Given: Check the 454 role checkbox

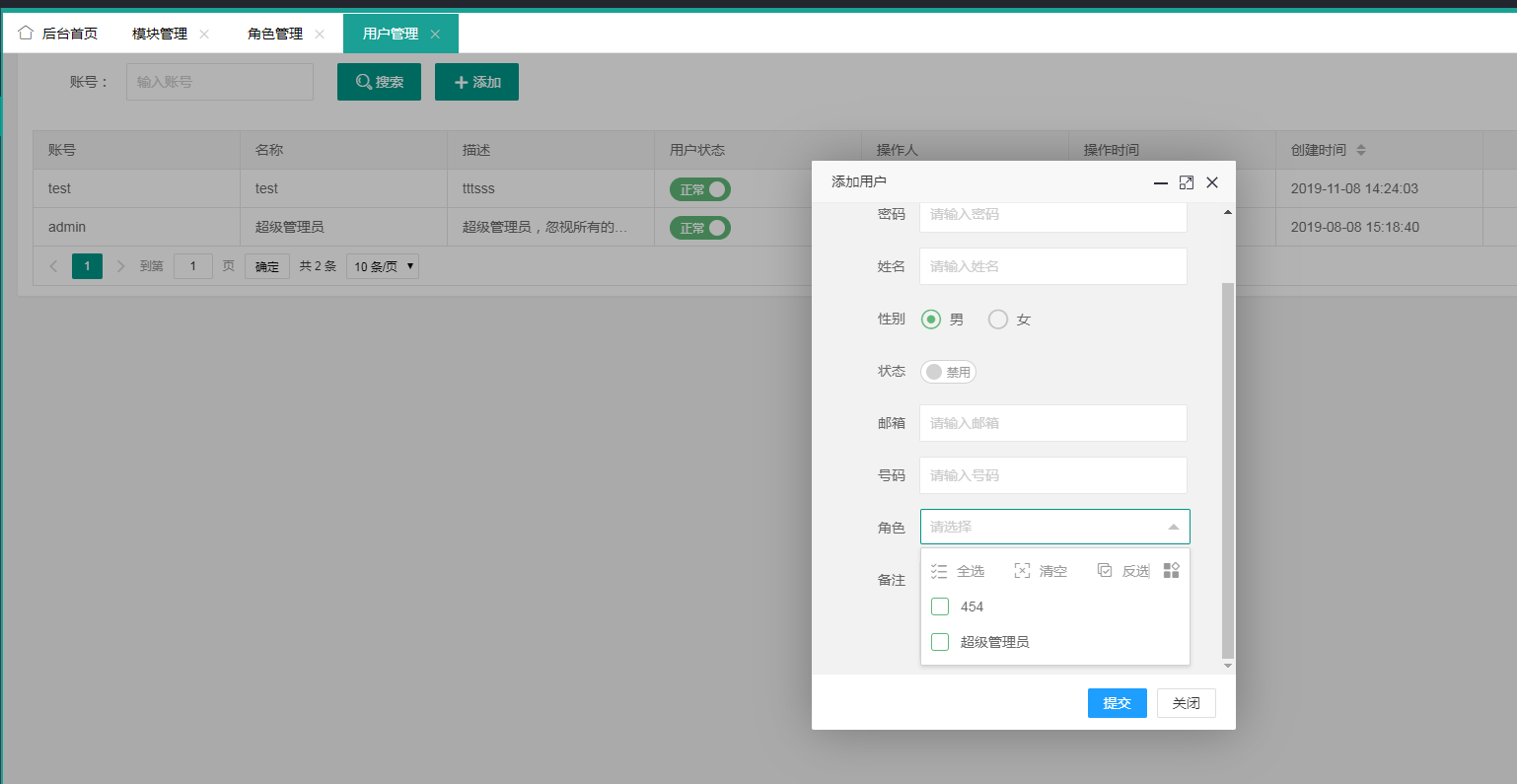Looking at the screenshot, I should (x=940, y=606).
